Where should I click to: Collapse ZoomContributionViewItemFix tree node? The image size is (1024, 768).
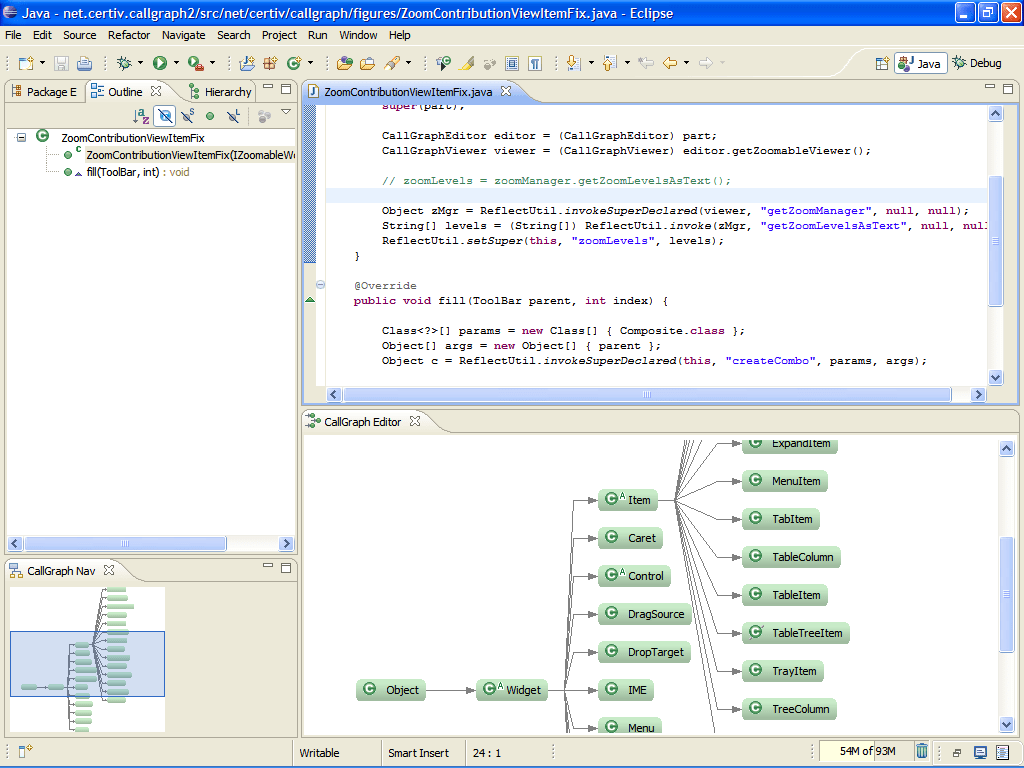21,138
